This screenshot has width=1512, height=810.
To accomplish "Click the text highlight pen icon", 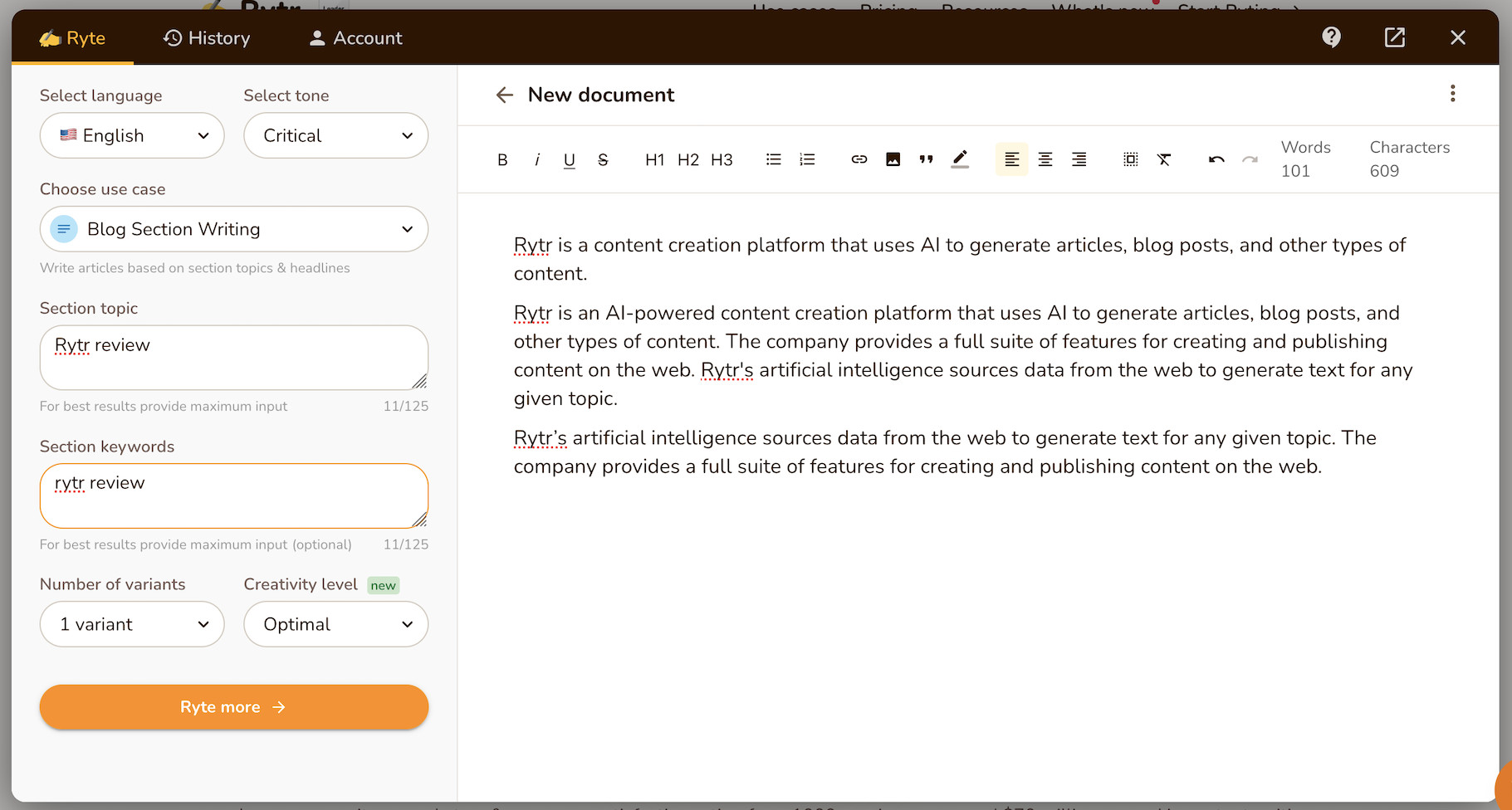I will pos(960,159).
